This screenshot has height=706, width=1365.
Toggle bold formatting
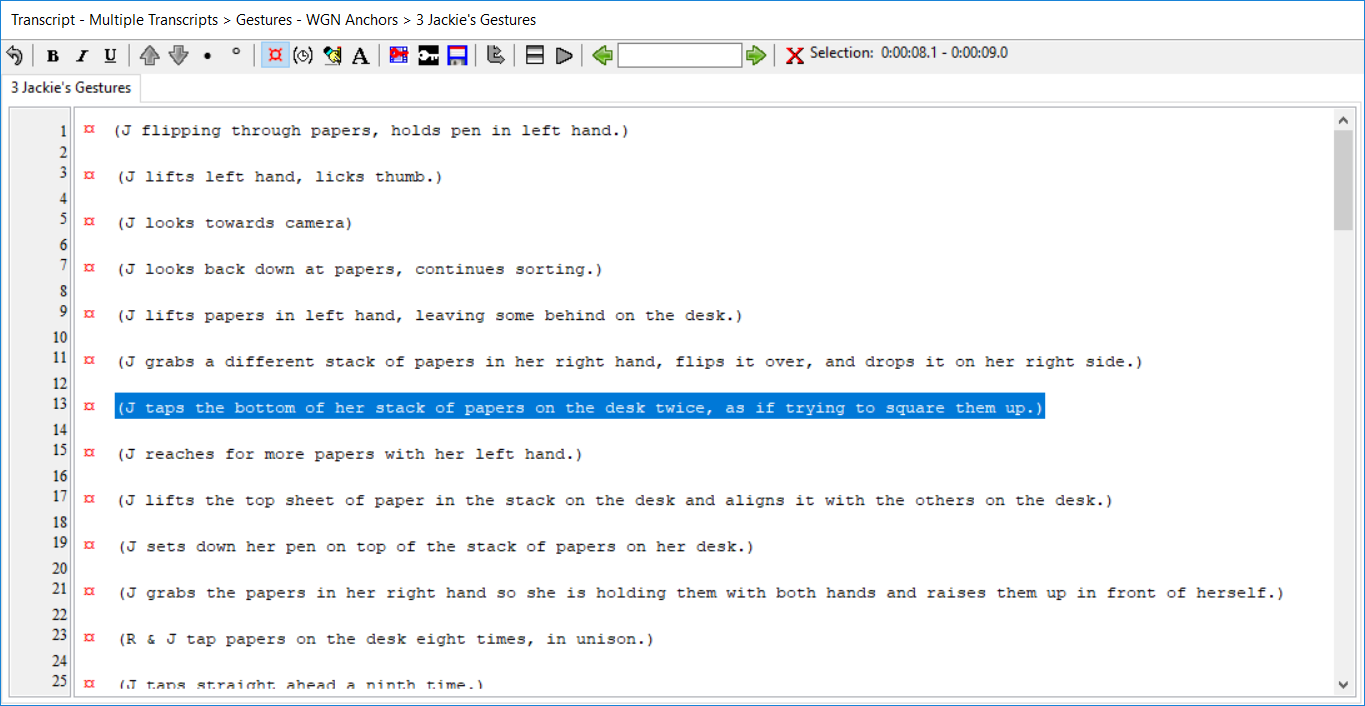tap(53, 56)
